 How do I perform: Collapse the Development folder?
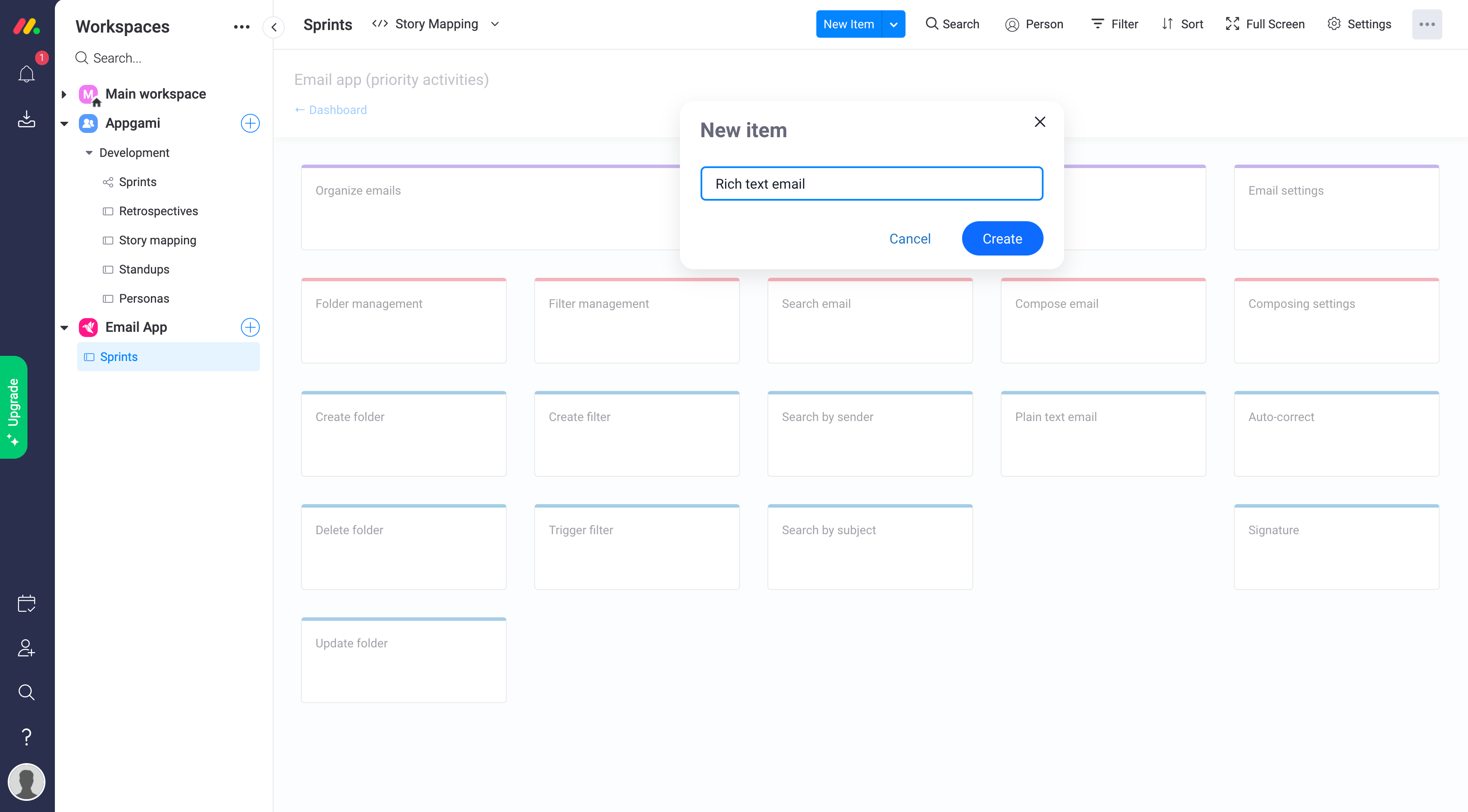(x=89, y=153)
